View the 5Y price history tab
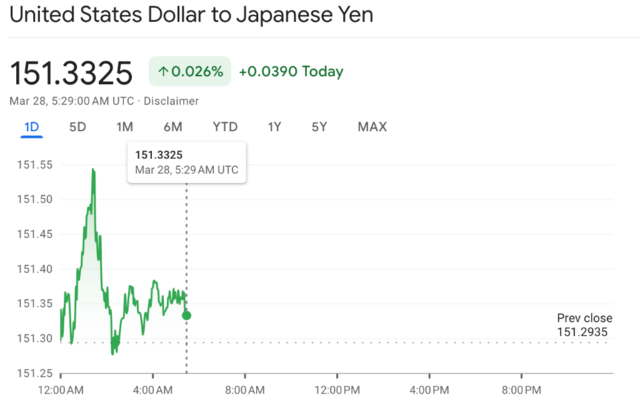 pos(319,127)
